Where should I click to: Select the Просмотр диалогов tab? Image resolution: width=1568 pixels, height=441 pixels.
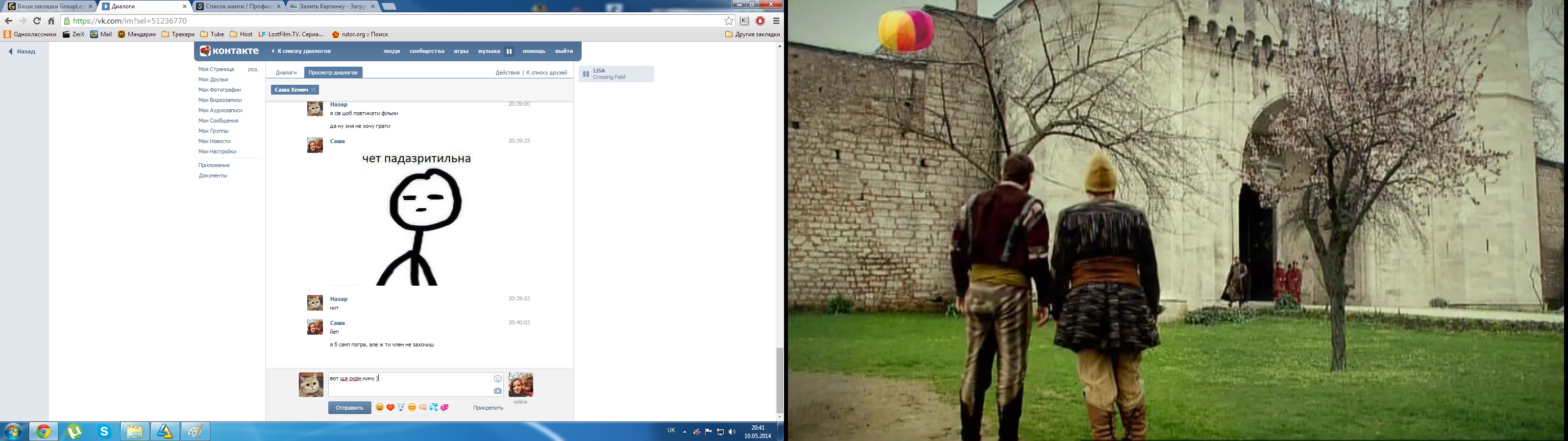[333, 73]
